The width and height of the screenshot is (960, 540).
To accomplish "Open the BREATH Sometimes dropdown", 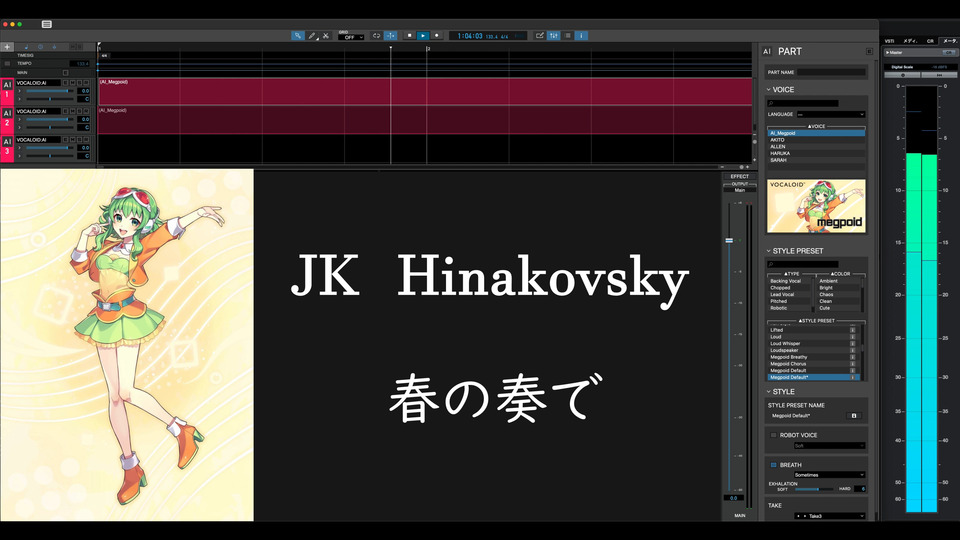I will (x=829, y=475).
